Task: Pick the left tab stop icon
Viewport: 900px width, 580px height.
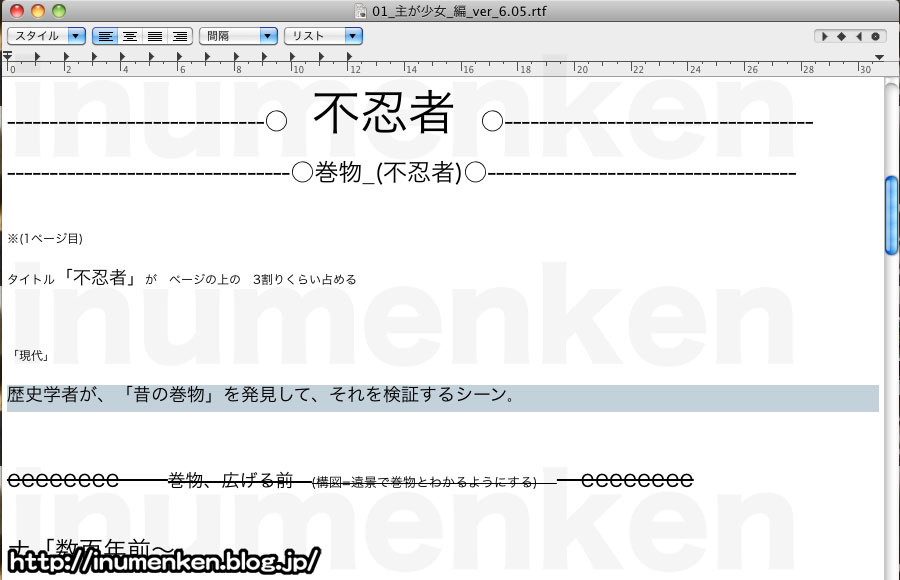Action: (824, 36)
